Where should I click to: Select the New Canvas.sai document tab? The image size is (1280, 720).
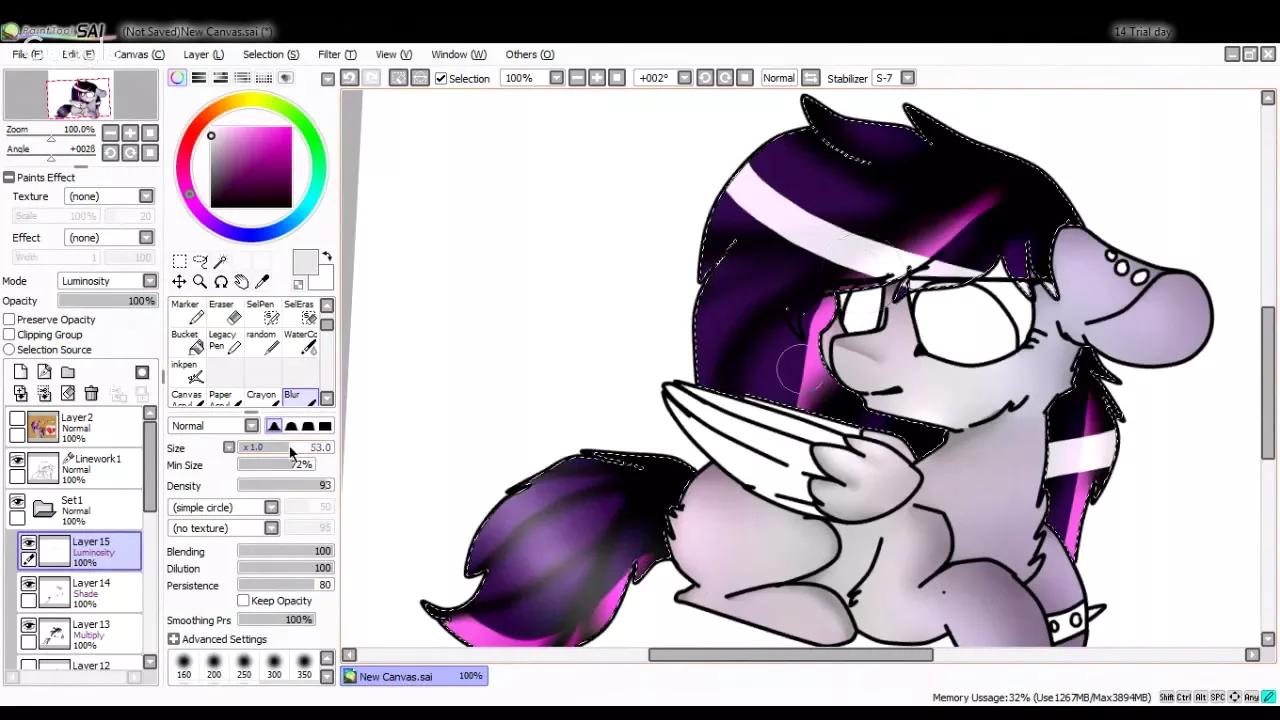coord(414,676)
